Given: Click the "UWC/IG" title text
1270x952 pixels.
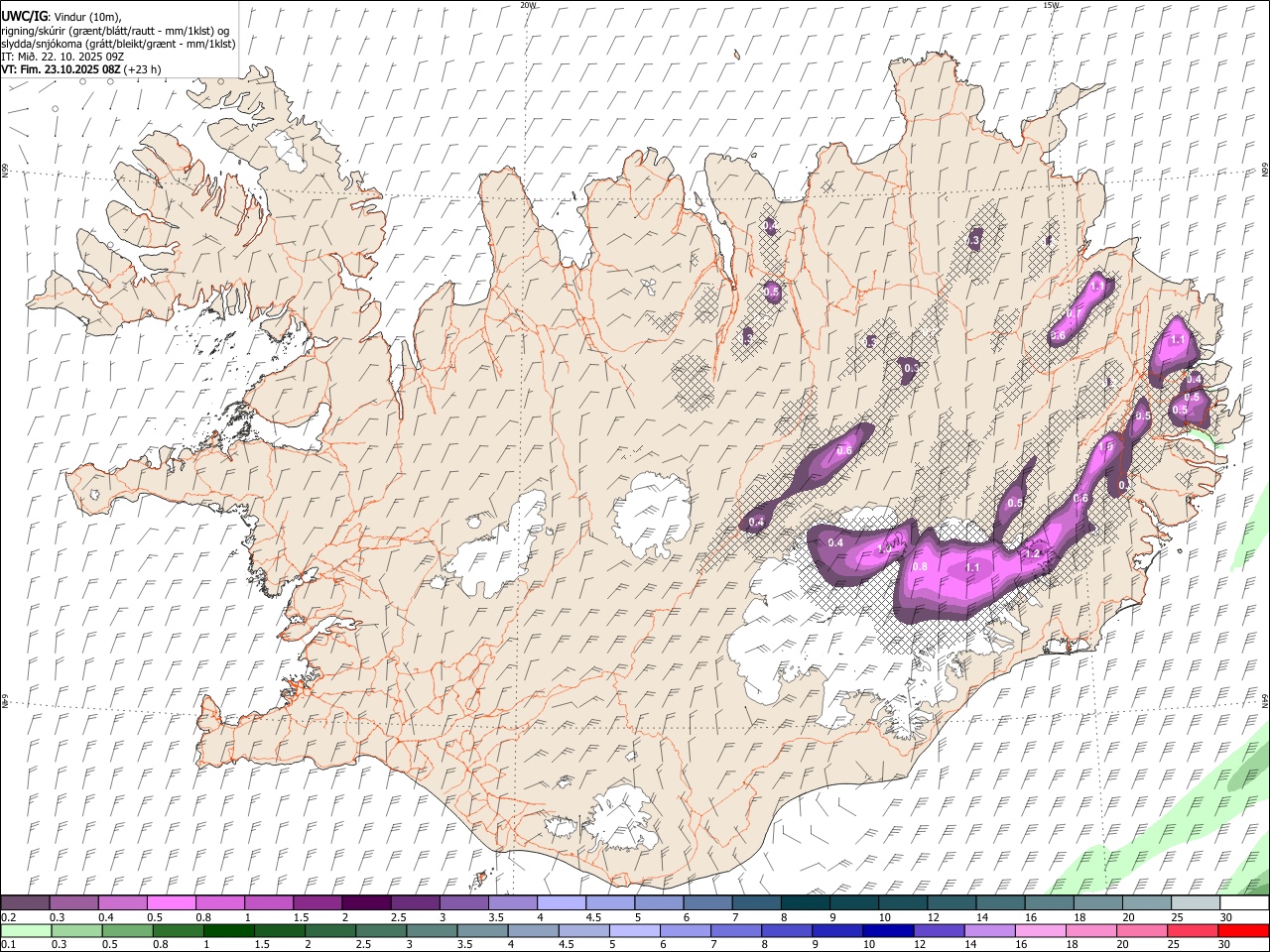Looking at the screenshot, I should (24, 16).
